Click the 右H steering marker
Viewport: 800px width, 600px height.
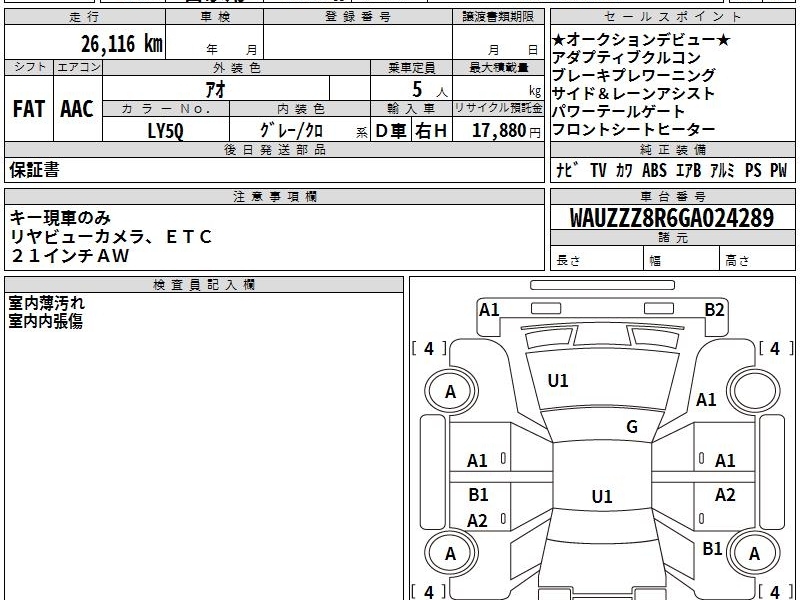click(x=431, y=131)
